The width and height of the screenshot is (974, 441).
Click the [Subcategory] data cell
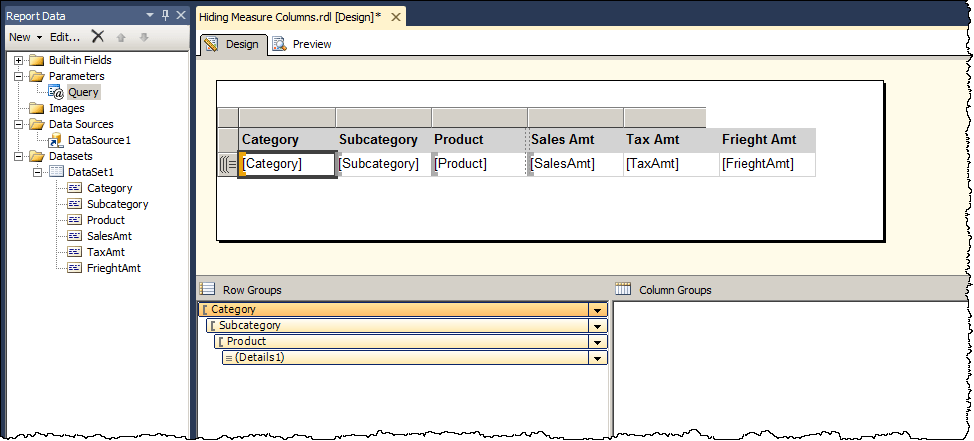(x=384, y=165)
